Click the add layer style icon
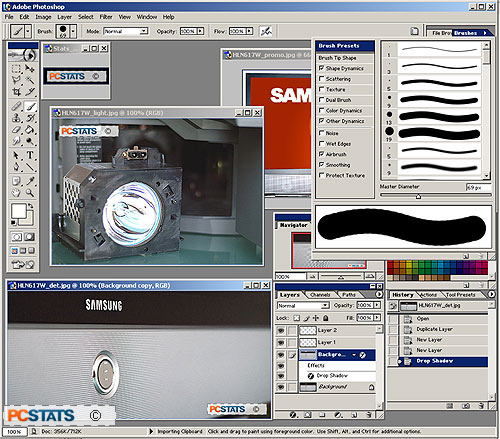500x439 pixels. 293,415
